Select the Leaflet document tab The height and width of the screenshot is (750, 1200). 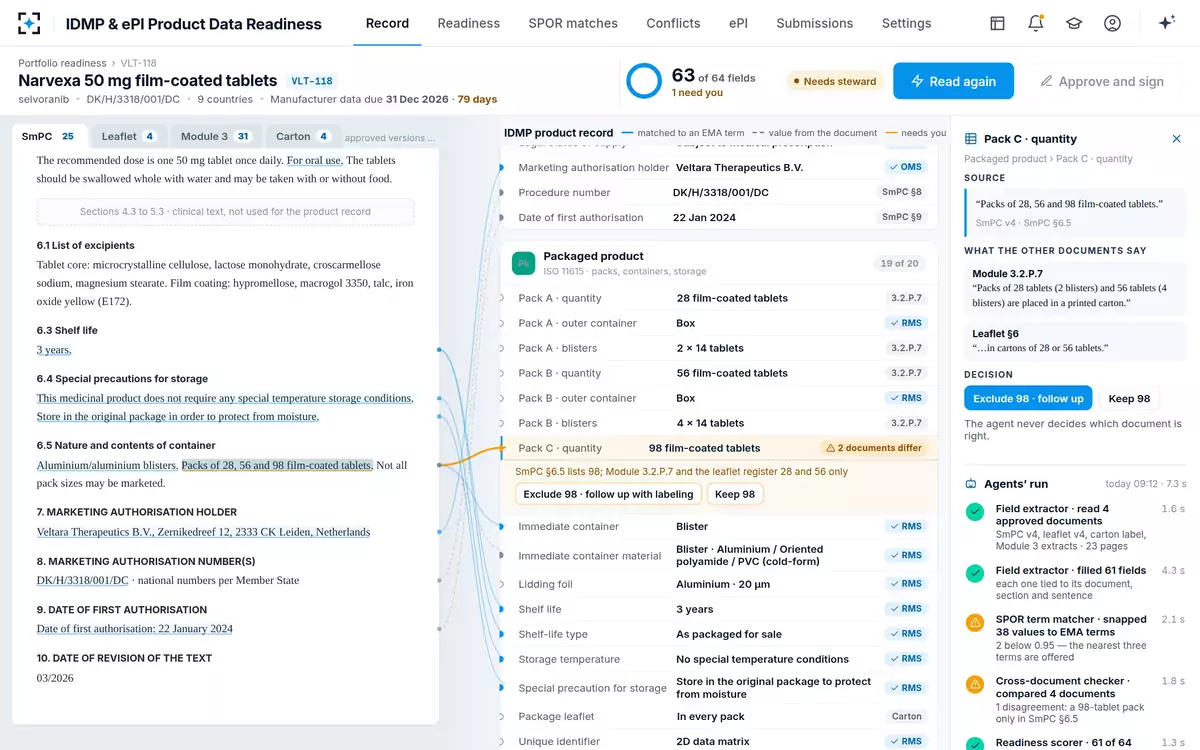[x=129, y=136]
